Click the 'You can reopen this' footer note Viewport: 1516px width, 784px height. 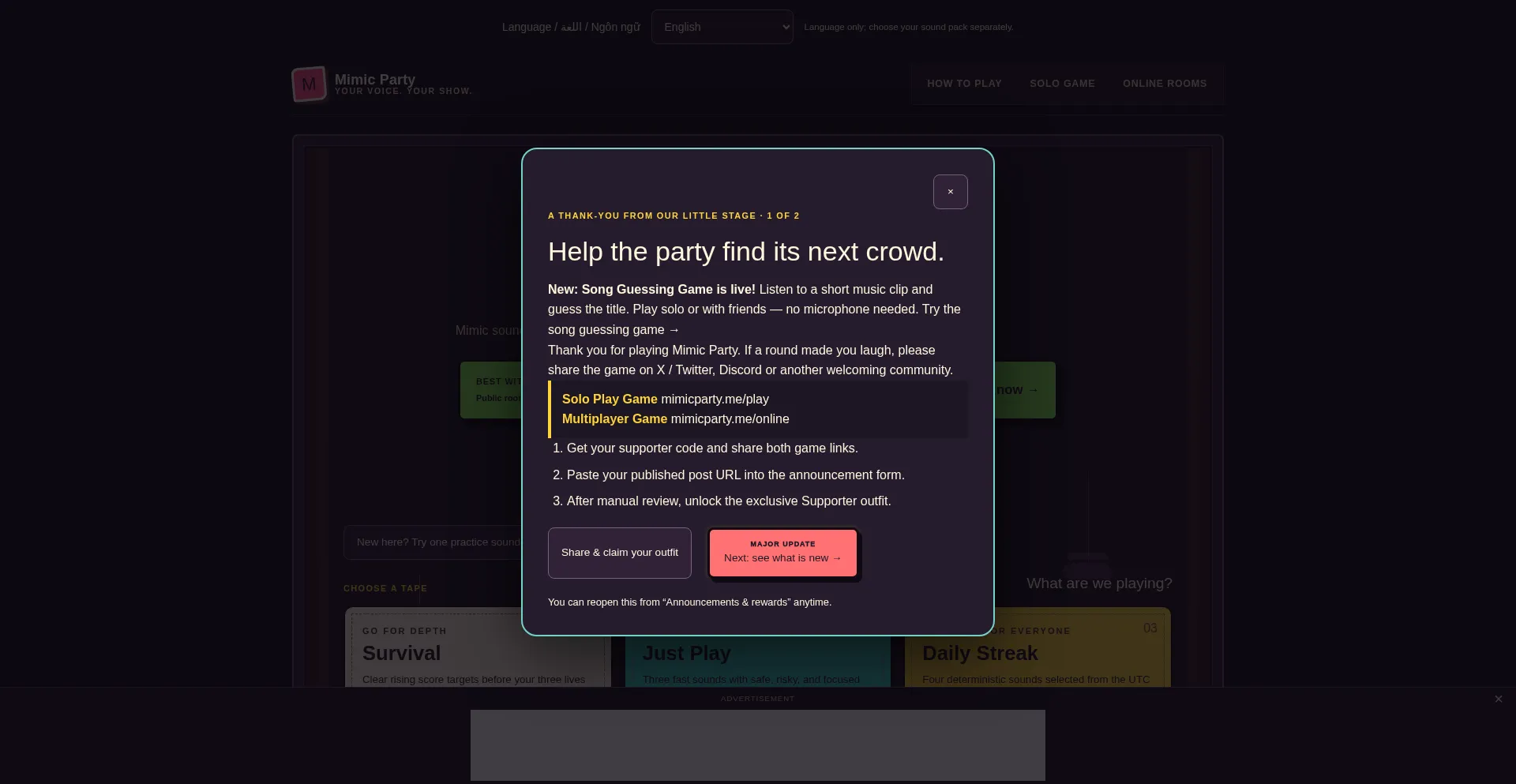(689, 602)
